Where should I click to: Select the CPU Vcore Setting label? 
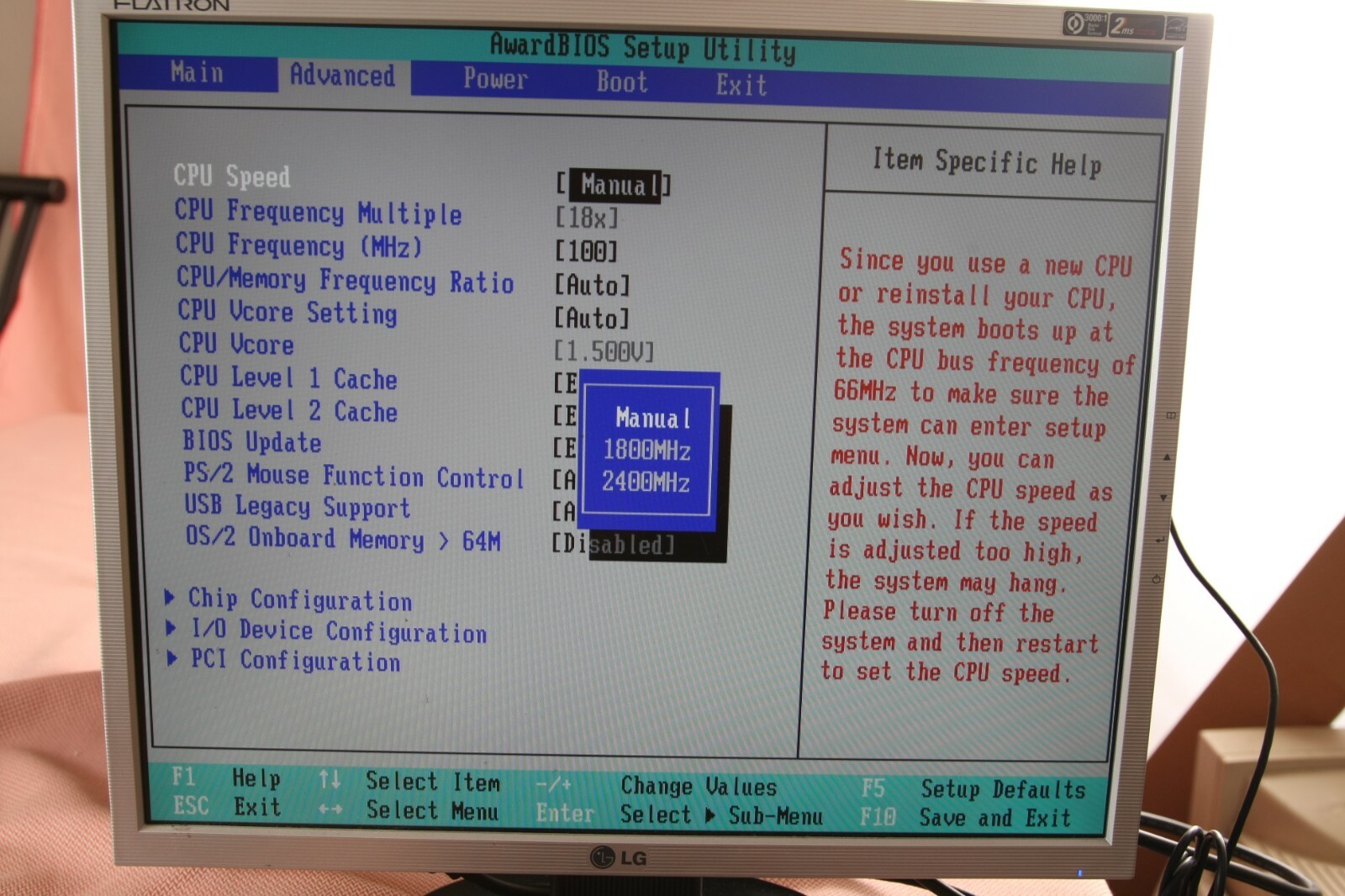287,313
